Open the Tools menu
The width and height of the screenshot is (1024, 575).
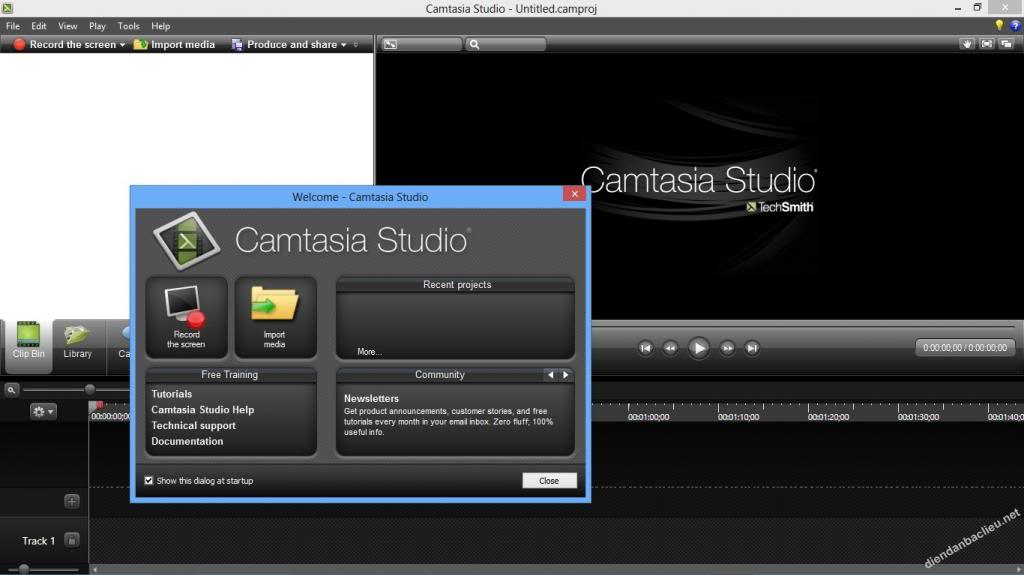128,26
